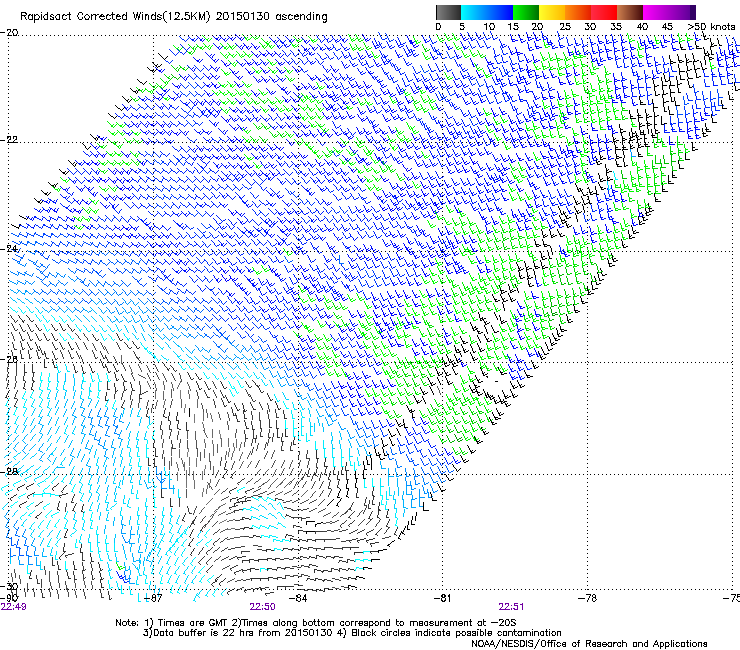Click note 'Black circles indicate possible contamination'
Screen dimensions: 740x650
pyautogui.click(x=456, y=633)
